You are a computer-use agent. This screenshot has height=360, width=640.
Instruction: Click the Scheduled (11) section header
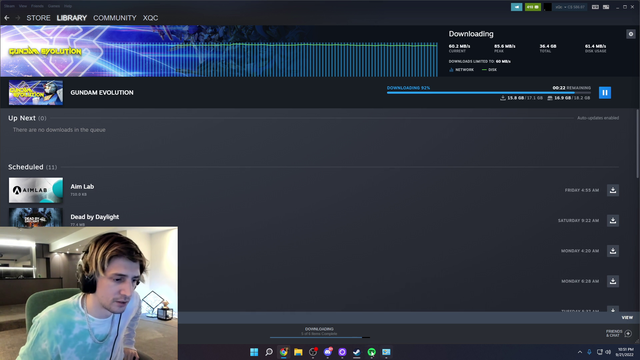33,167
